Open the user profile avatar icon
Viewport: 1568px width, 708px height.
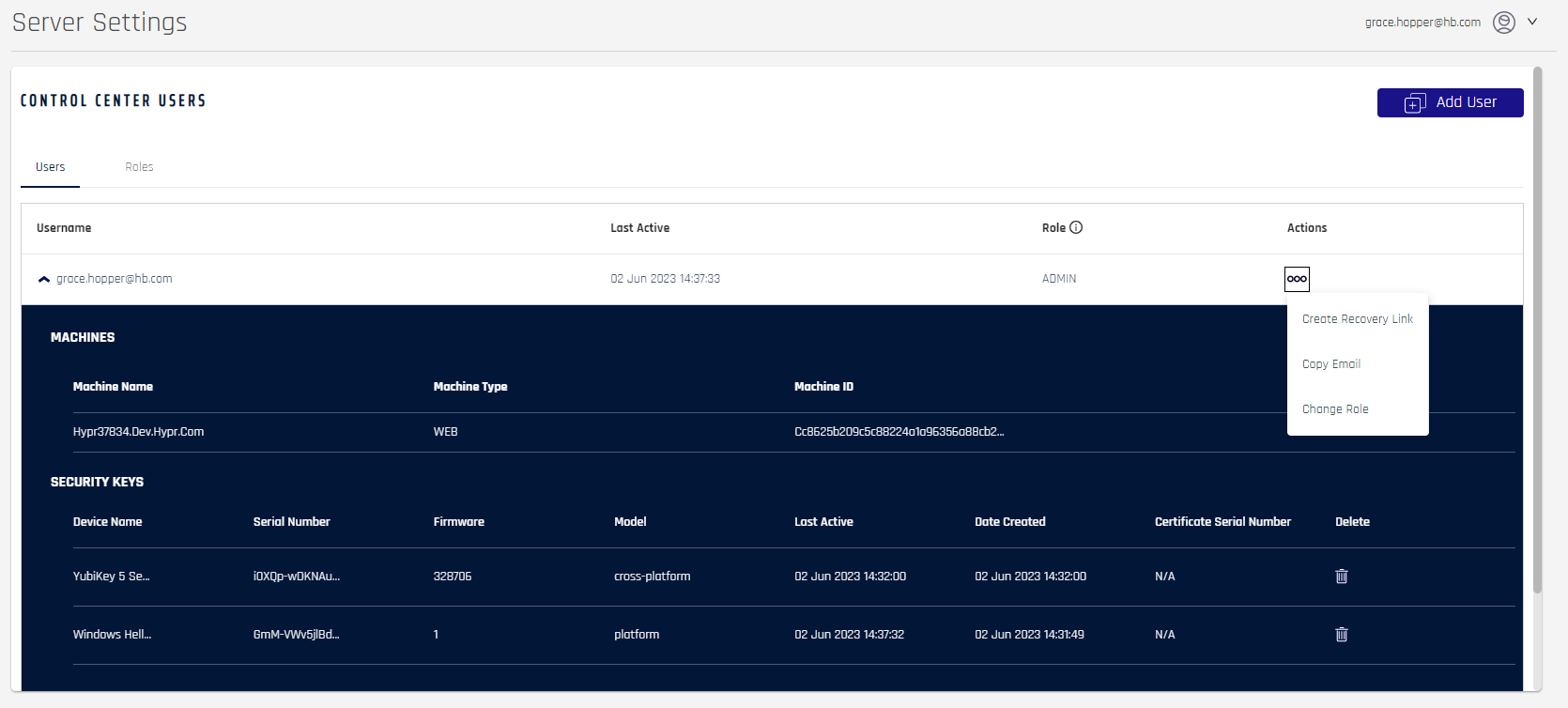point(1504,22)
